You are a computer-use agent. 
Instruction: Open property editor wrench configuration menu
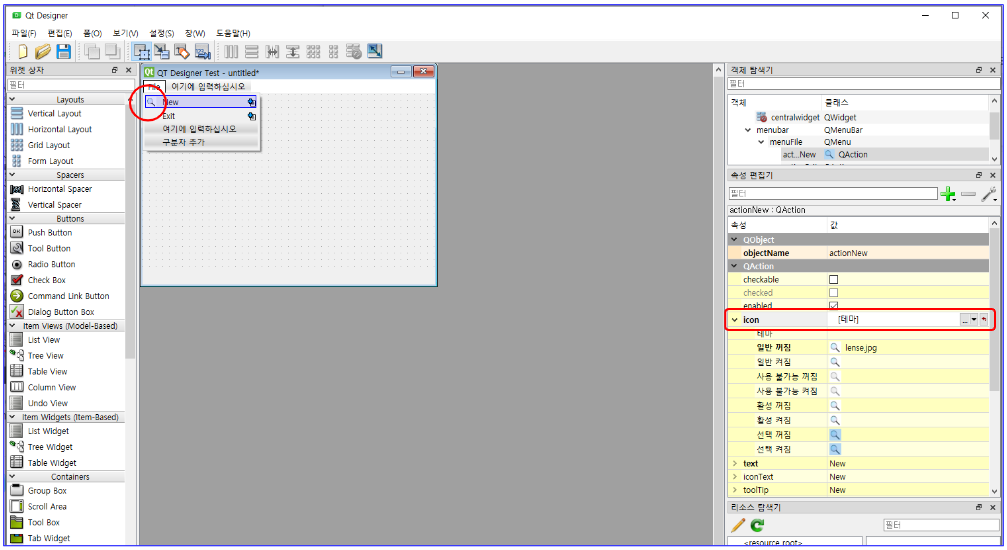989,194
